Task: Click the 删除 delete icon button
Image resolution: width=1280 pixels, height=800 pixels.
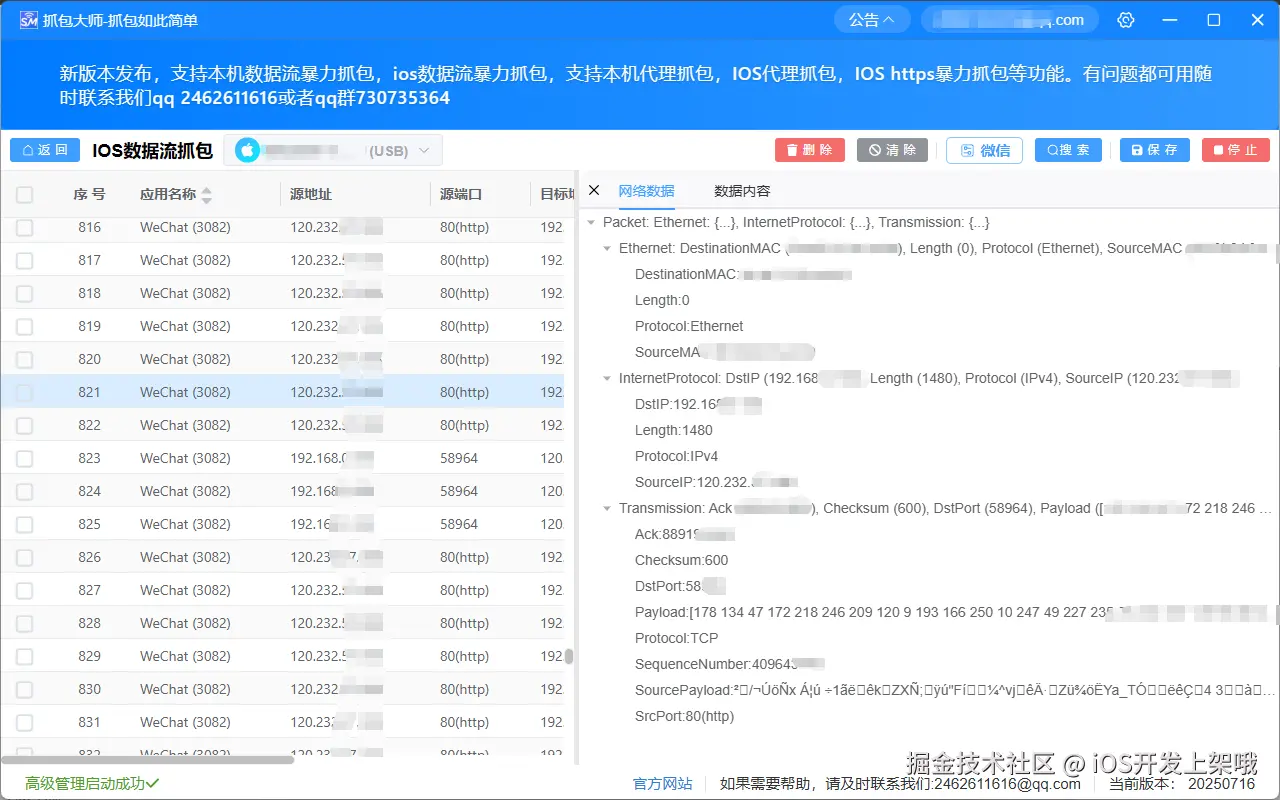Action: click(x=809, y=150)
